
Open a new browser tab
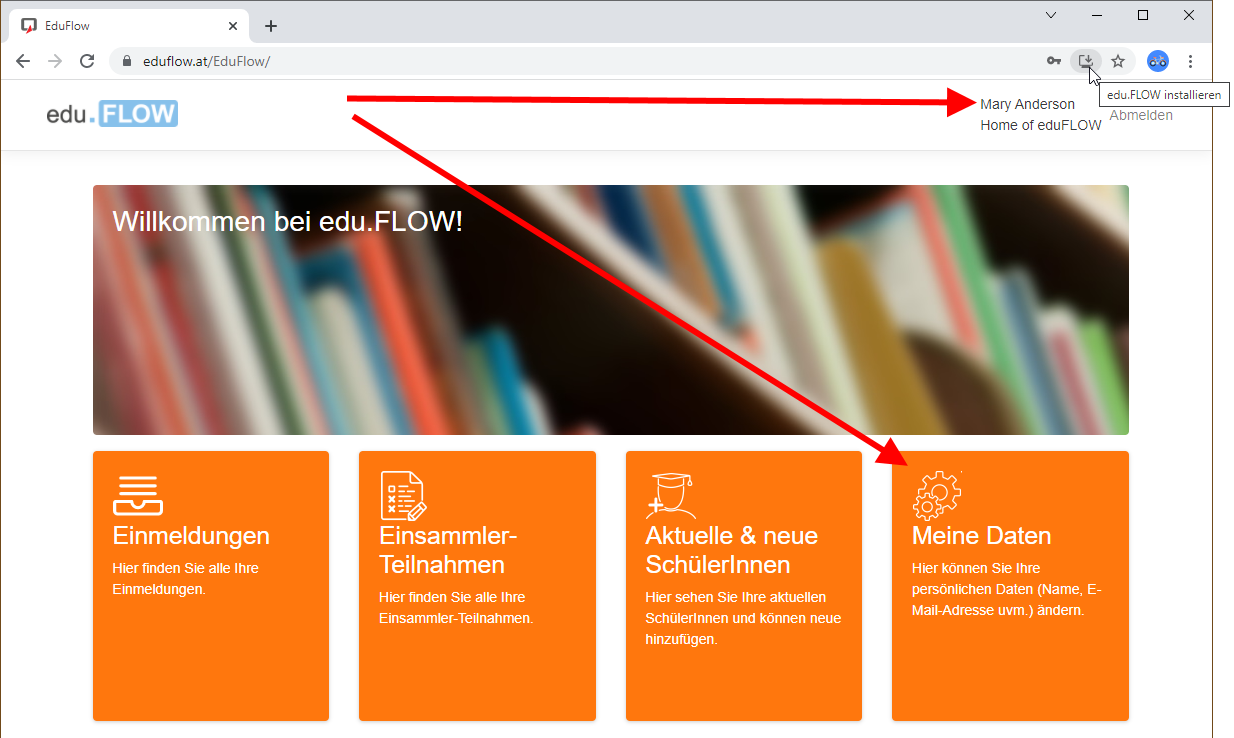(270, 26)
